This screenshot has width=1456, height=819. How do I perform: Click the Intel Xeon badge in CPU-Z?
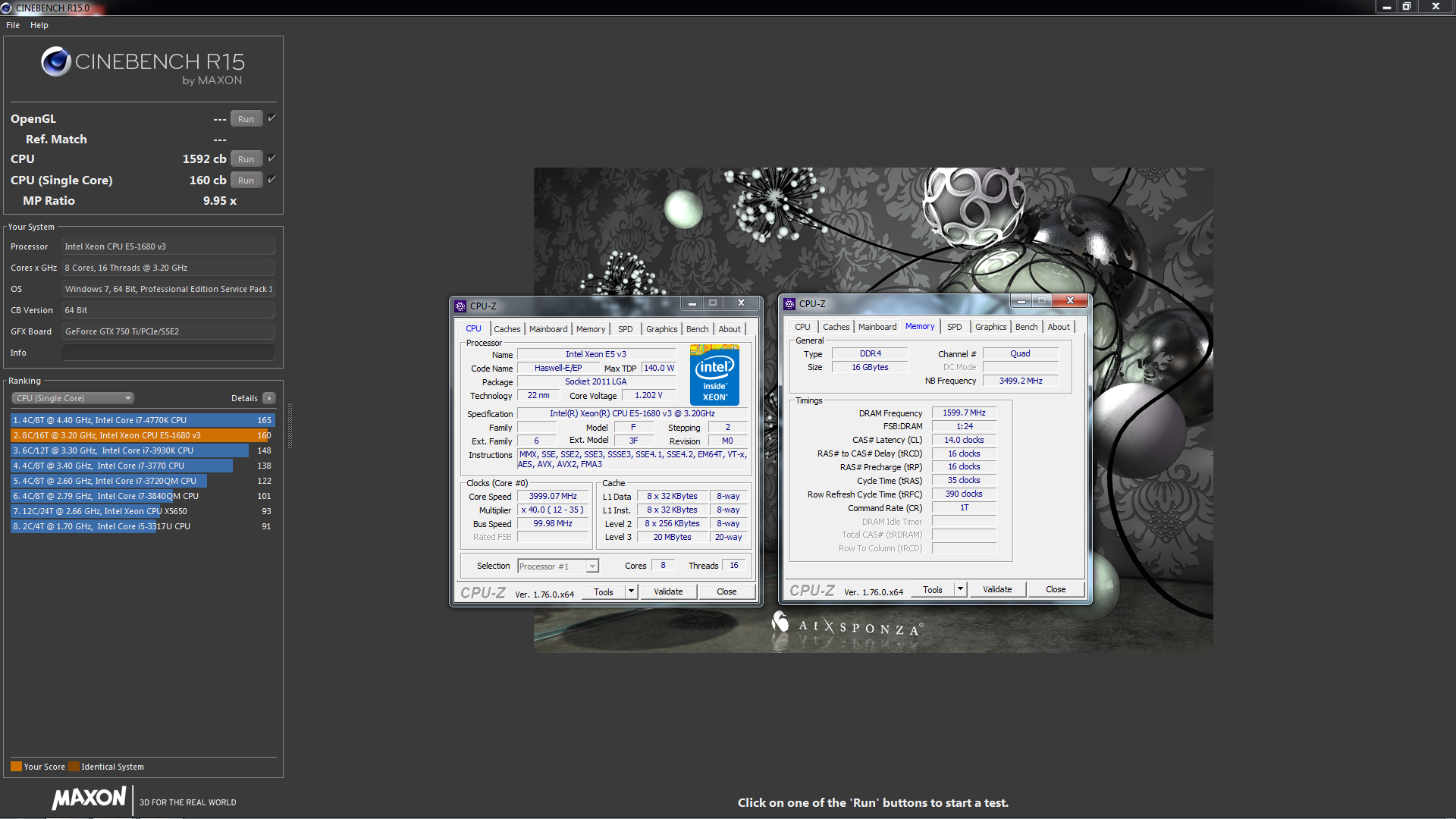click(714, 375)
